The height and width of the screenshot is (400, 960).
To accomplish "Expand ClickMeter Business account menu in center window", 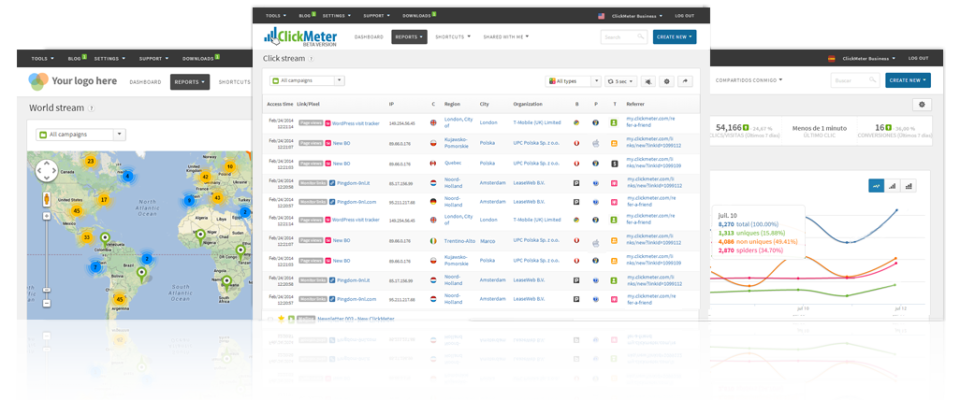I will tap(637, 16).
